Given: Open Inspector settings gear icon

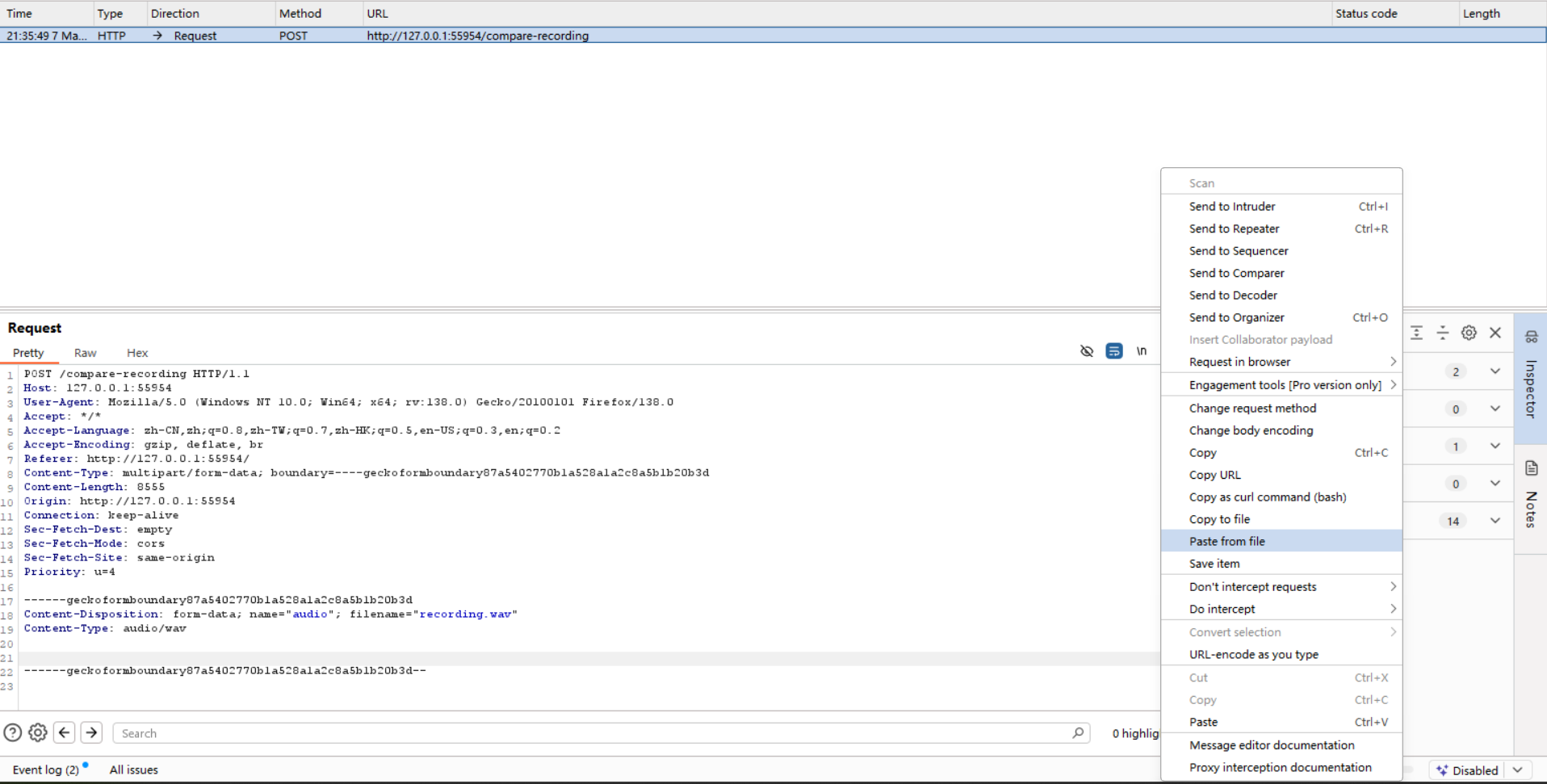Looking at the screenshot, I should pos(1469,333).
